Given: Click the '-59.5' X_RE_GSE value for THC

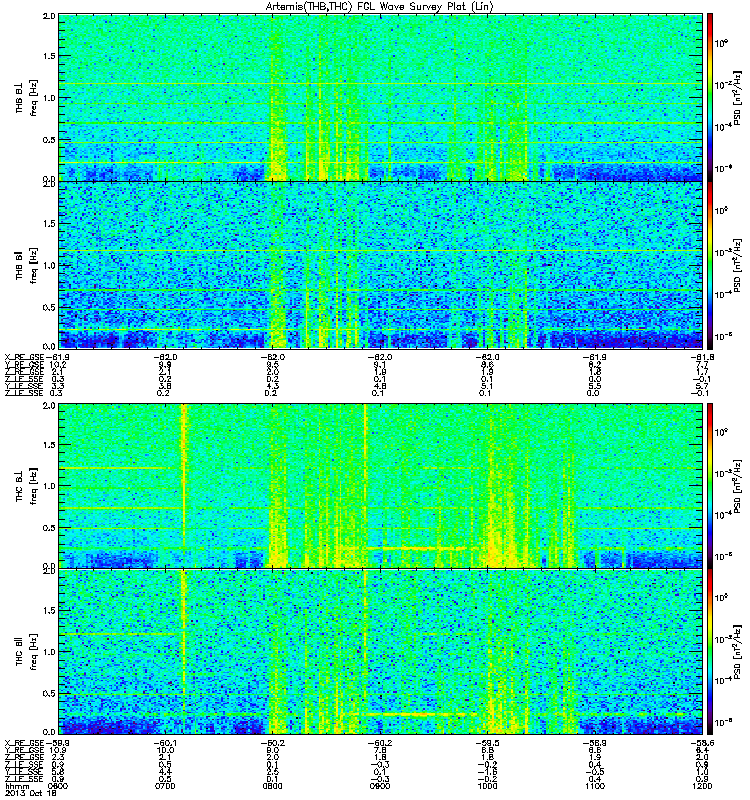Looking at the screenshot, I should point(487,743).
